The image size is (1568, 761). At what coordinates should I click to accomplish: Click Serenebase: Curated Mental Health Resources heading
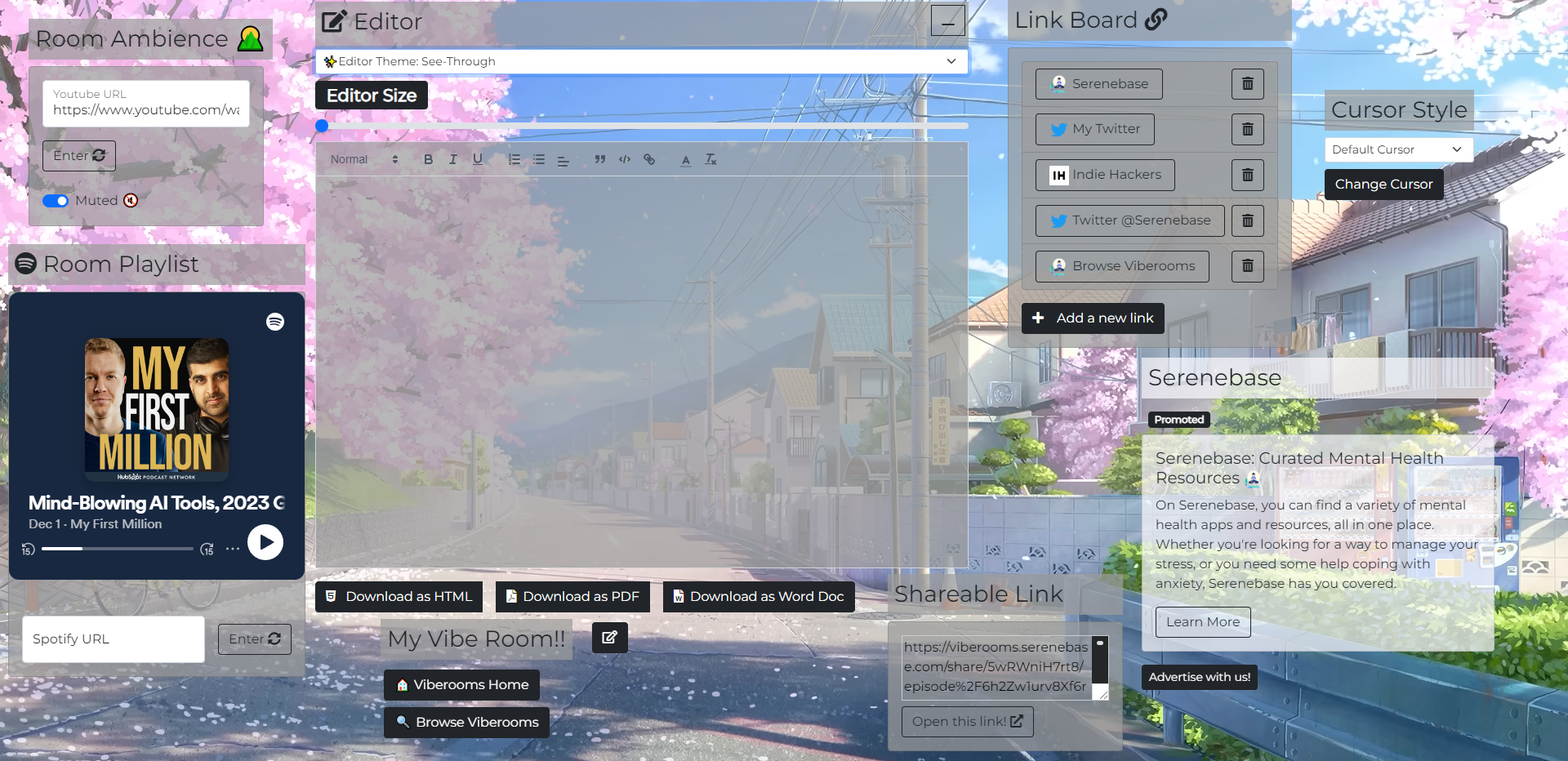tap(1299, 469)
